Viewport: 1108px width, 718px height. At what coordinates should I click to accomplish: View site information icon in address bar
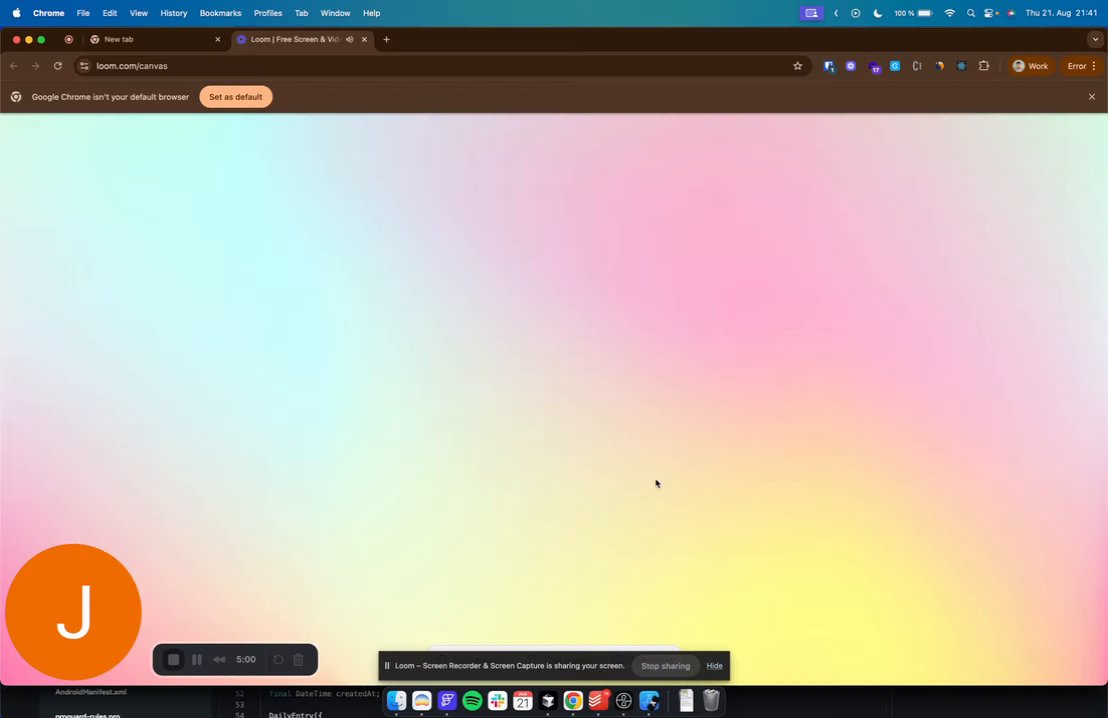click(84, 66)
